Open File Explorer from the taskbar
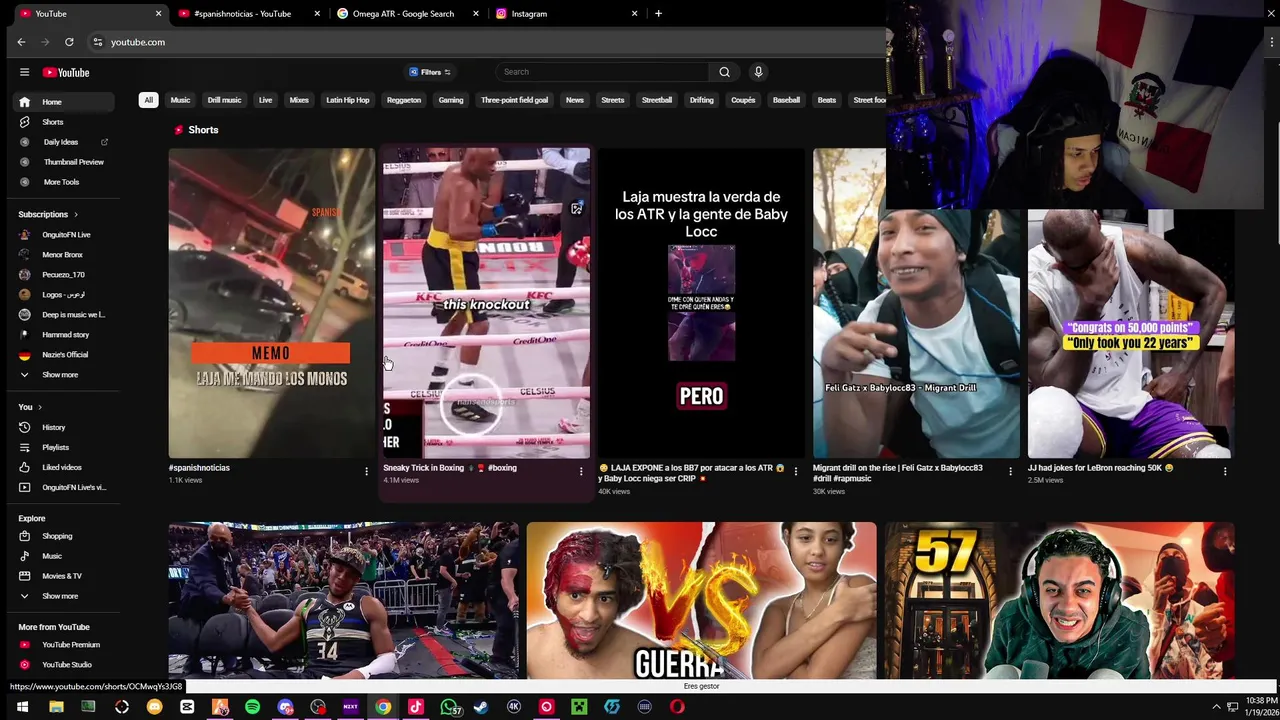Viewport: 1280px width, 720px height. point(56,707)
